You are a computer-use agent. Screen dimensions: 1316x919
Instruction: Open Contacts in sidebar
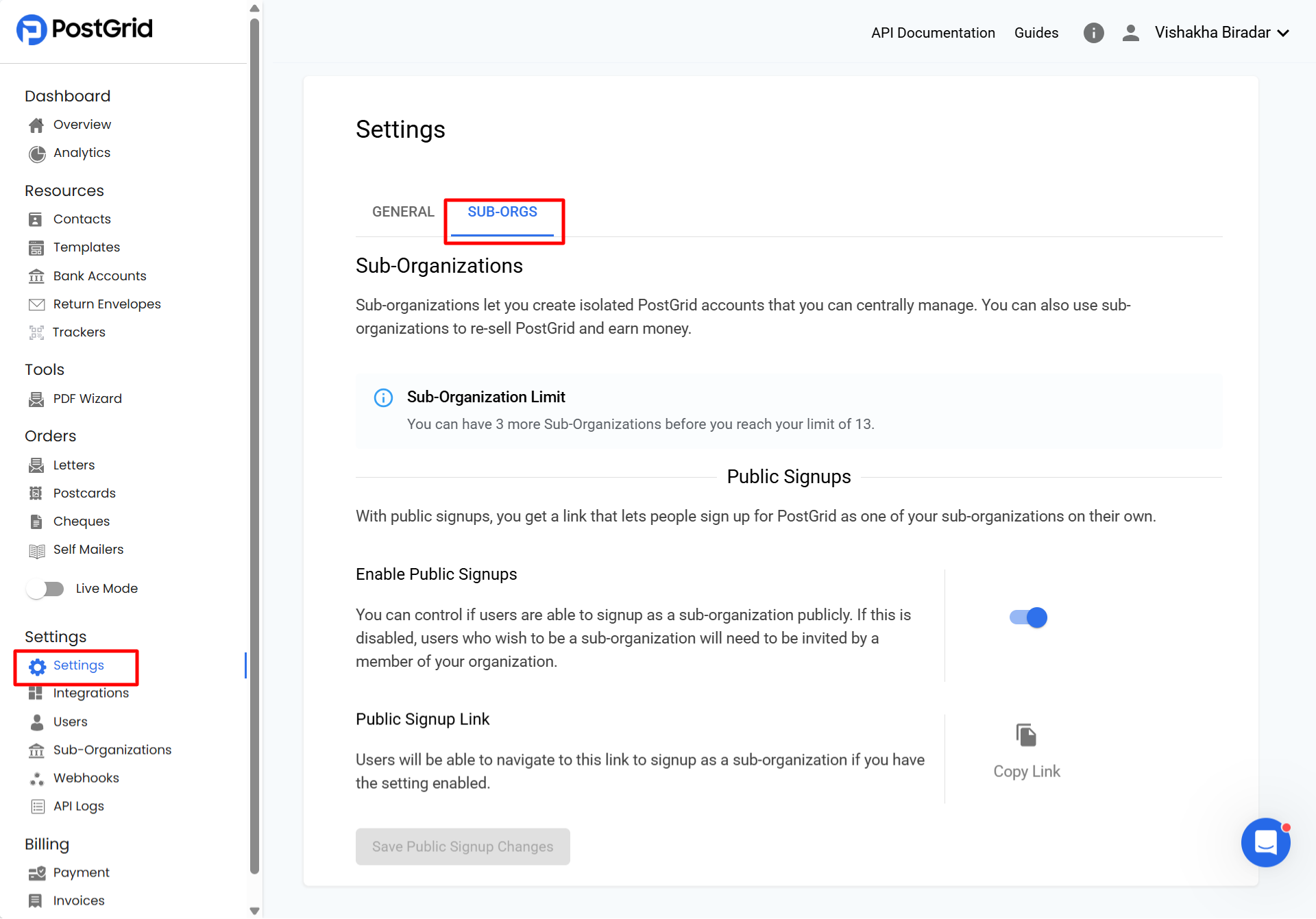point(82,219)
